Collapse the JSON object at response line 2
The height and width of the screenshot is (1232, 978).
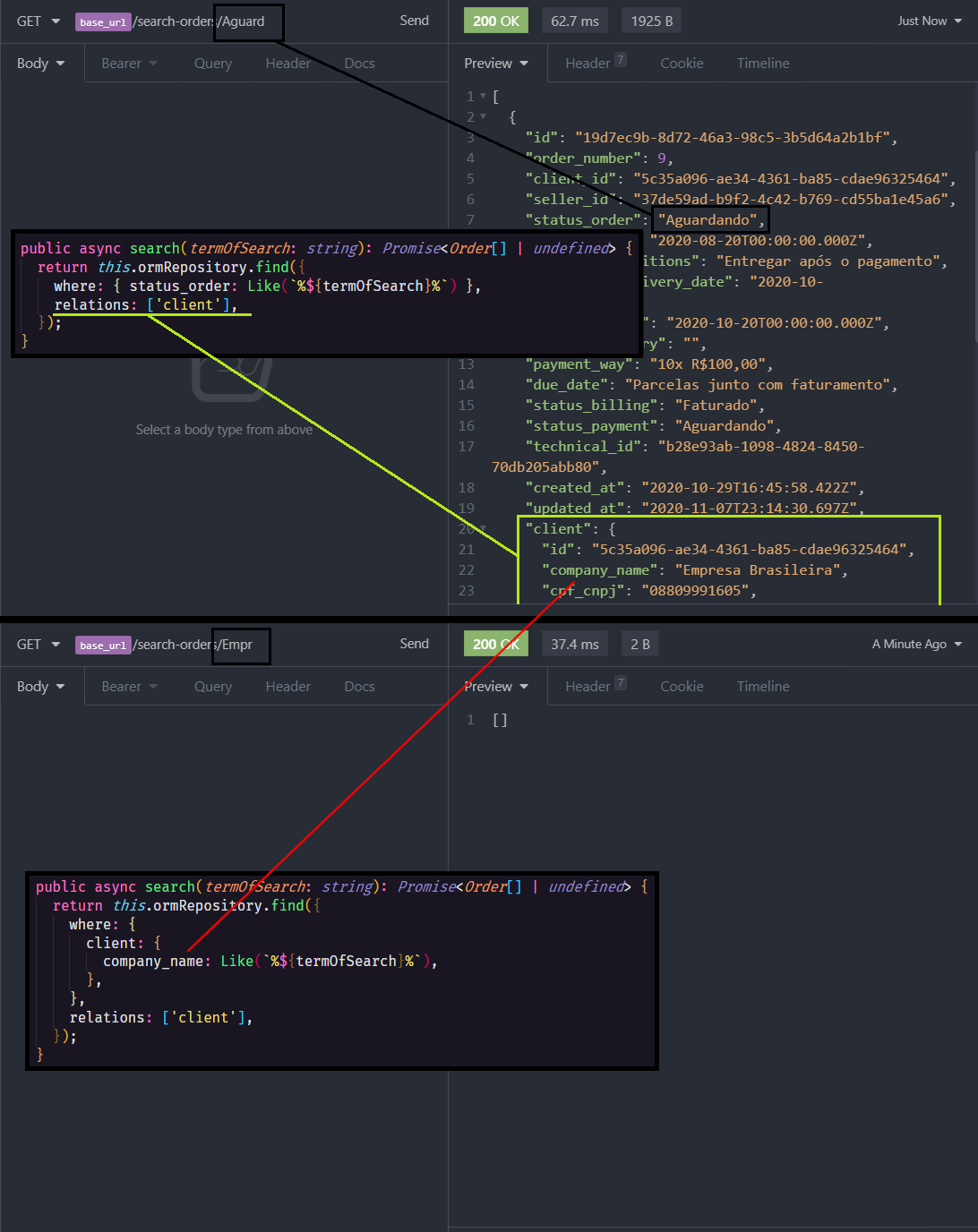click(x=483, y=116)
